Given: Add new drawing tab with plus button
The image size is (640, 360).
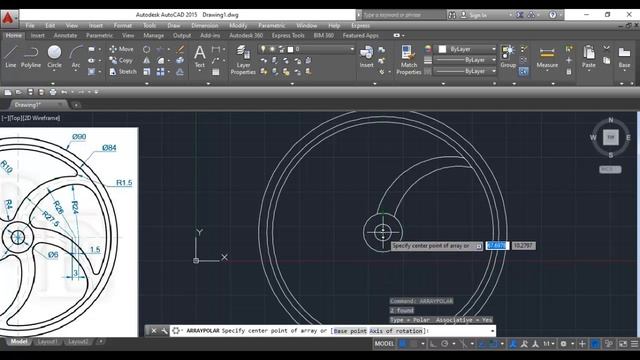Looking at the screenshot, I should point(76,105).
